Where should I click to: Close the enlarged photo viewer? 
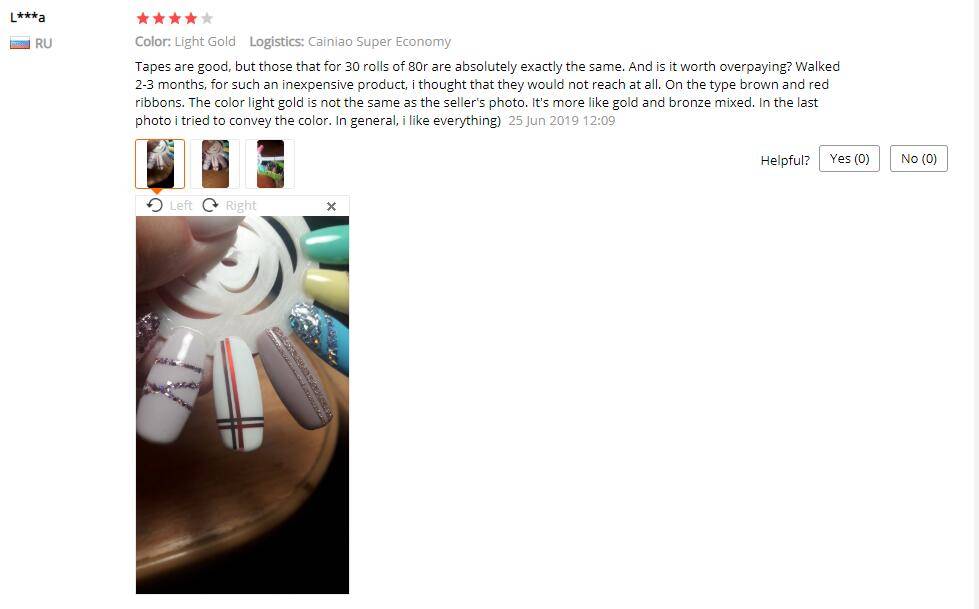pyautogui.click(x=332, y=206)
